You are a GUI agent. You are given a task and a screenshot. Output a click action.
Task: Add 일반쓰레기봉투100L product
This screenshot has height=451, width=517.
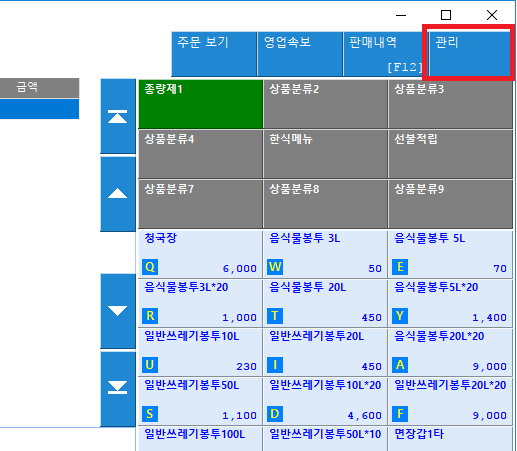click(201, 439)
